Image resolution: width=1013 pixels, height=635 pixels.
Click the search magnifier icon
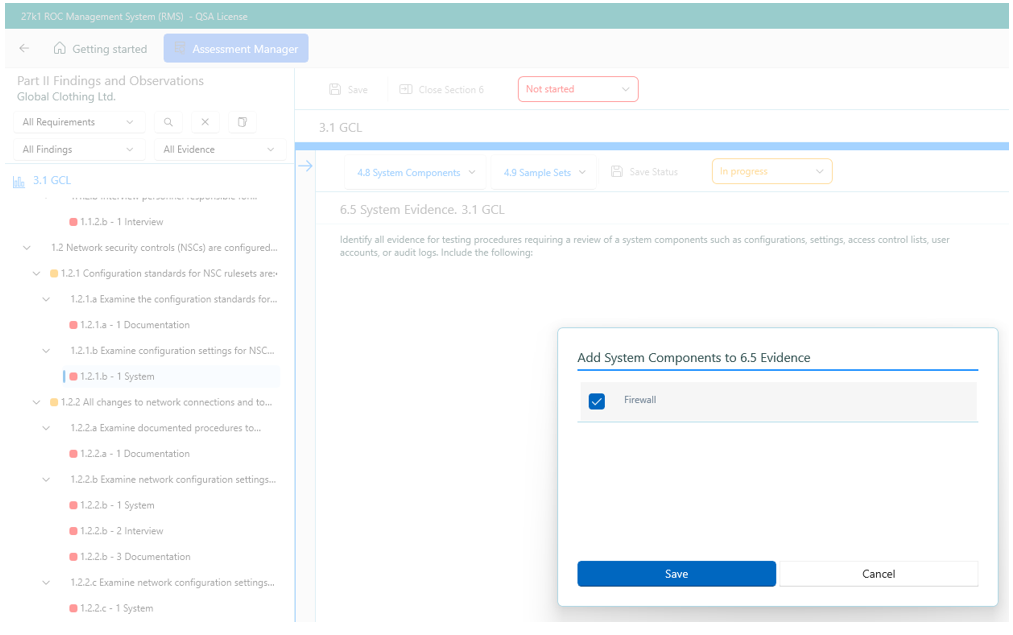(x=167, y=122)
